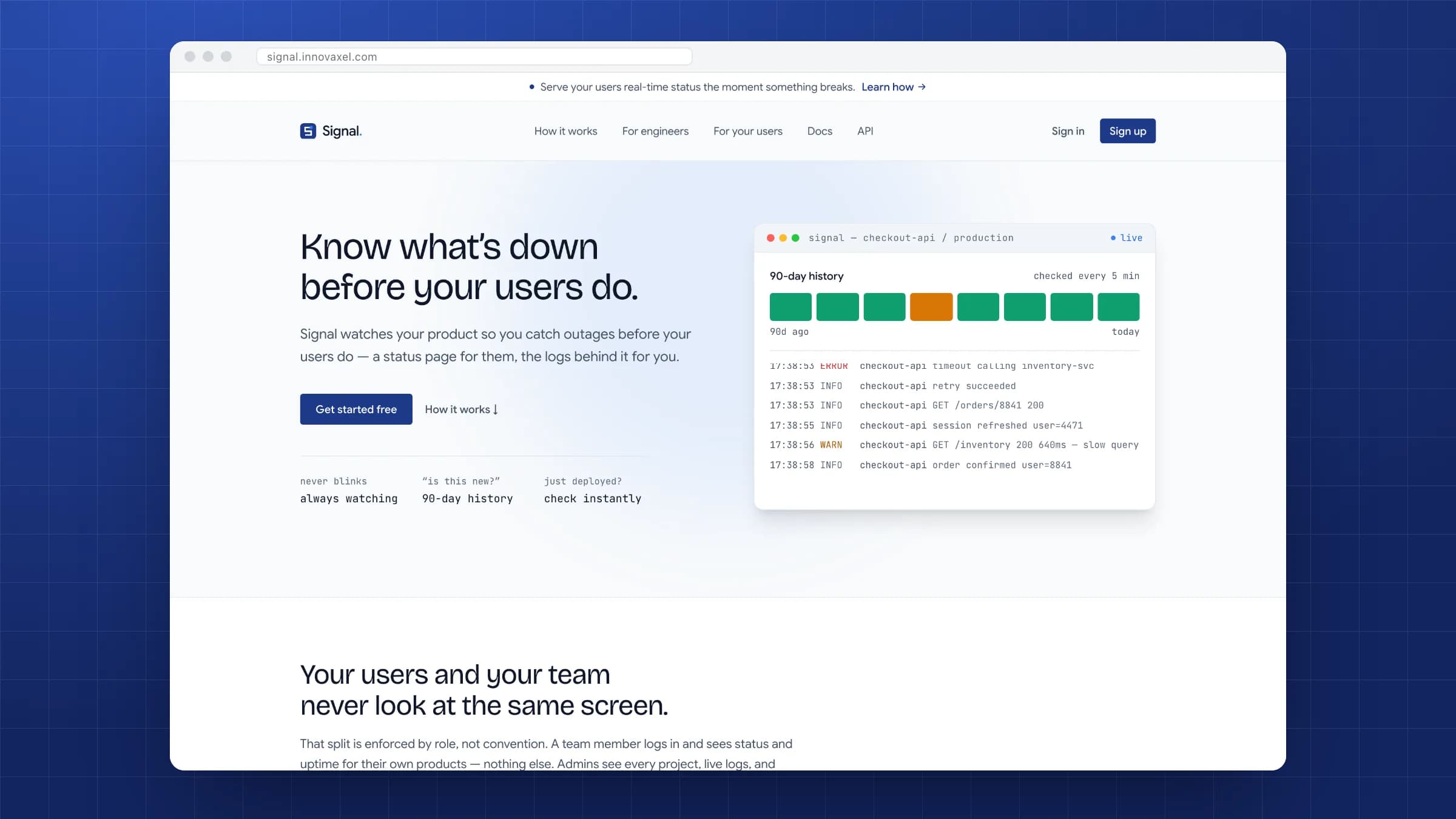Click the 'check instantly' feature text
This screenshot has height=819, width=1456.
593,498
